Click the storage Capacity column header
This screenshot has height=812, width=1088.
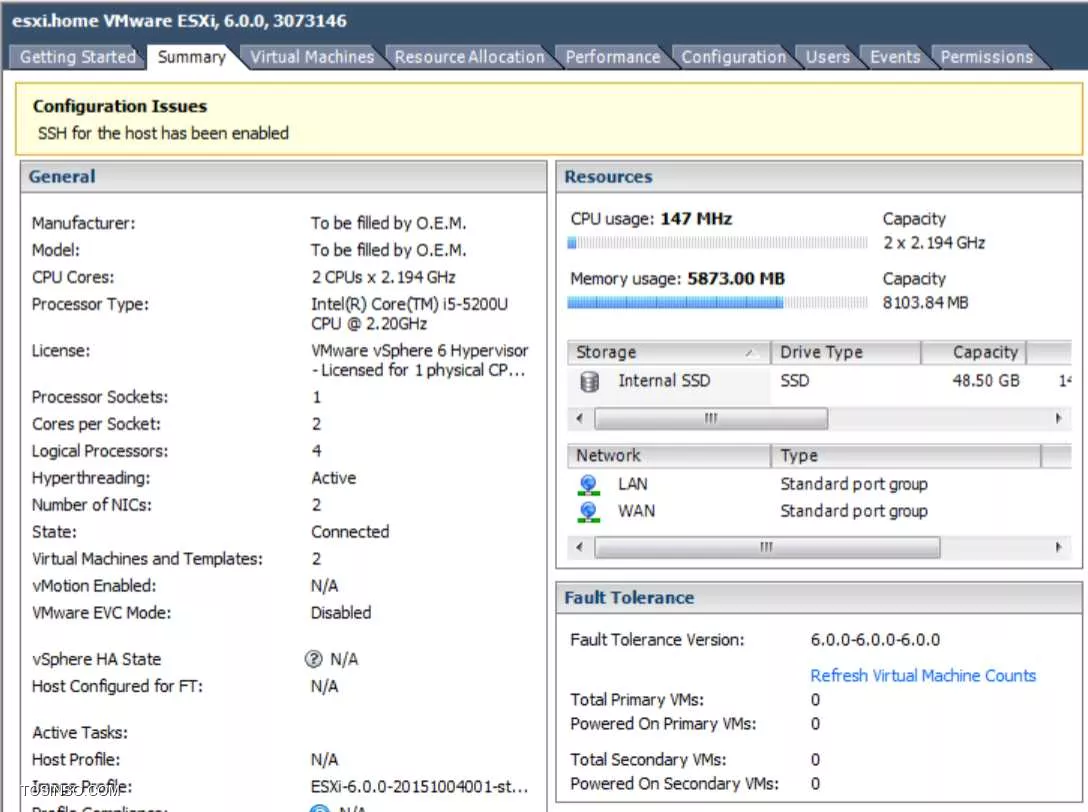pyautogui.click(x=974, y=353)
